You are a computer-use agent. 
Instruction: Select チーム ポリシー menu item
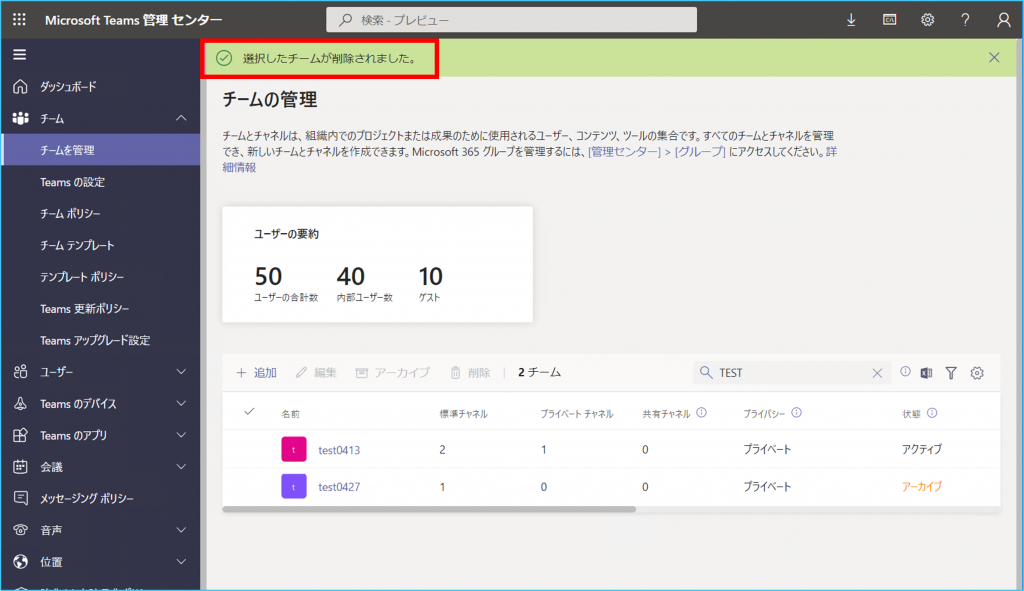70,214
